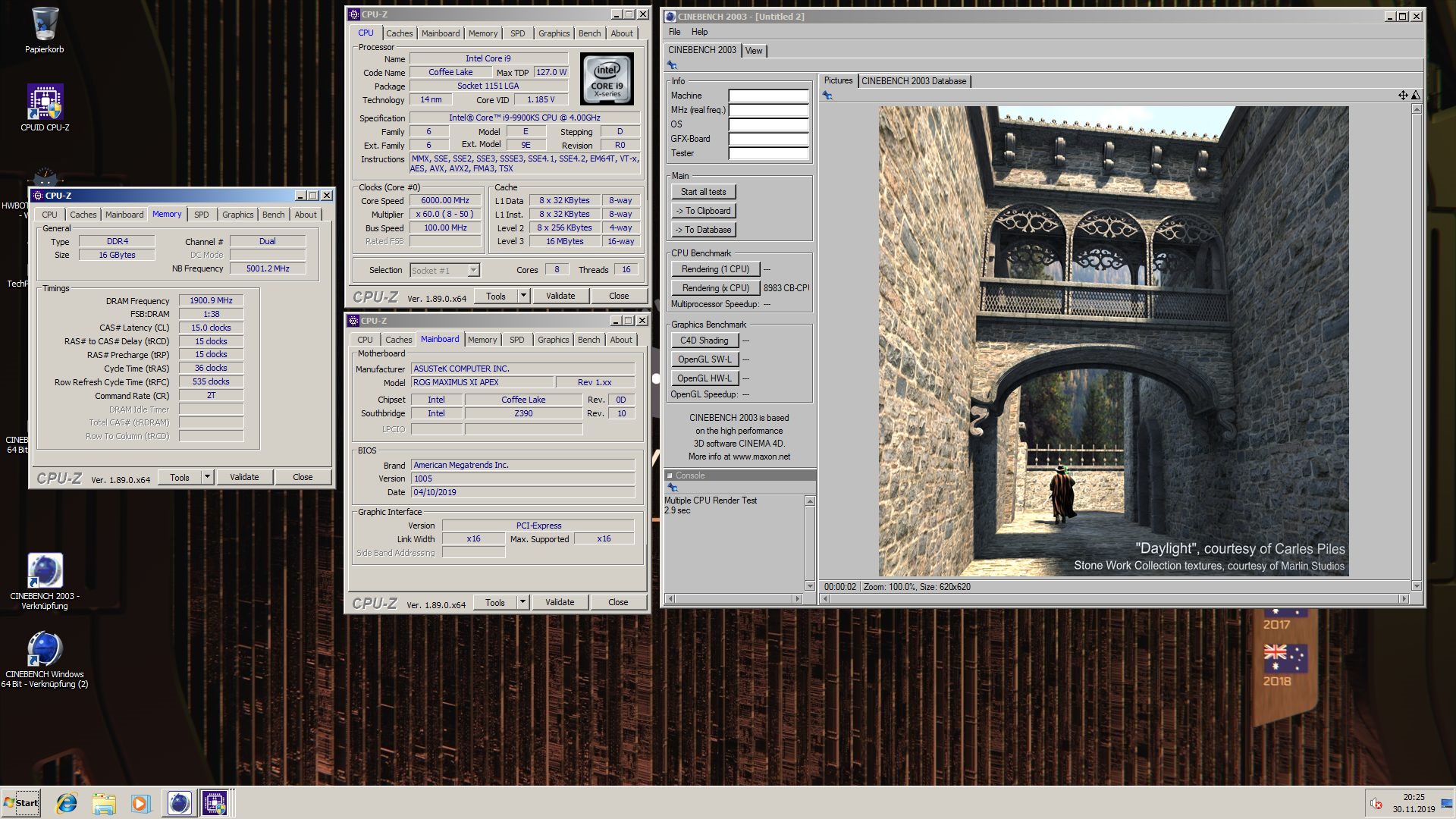
Task: Click the 8983 CB-CPU result text
Action: [x=786, y=288]
